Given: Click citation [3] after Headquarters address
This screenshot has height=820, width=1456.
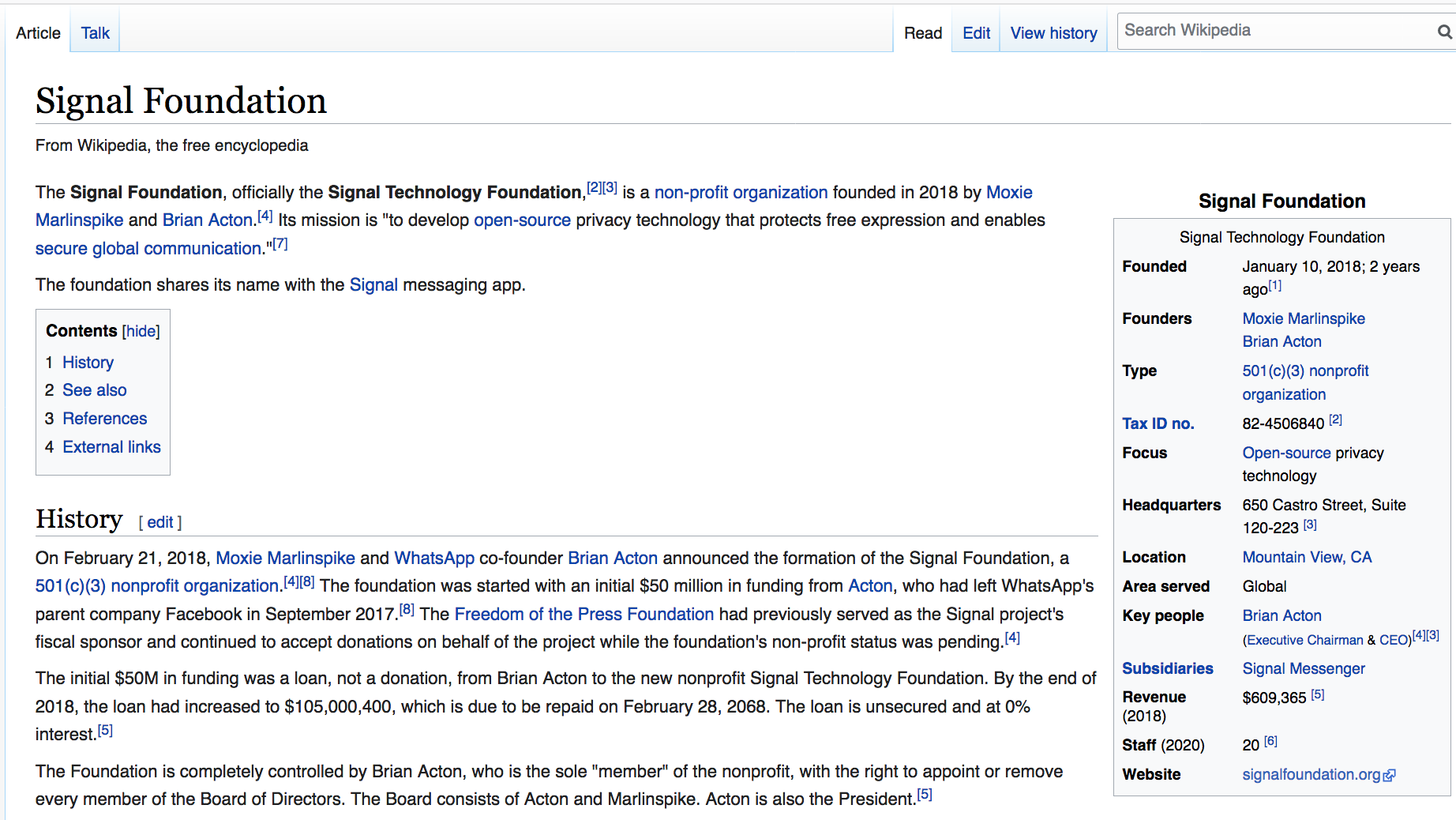Looking at the screenshot, I should click(1310, 525).
